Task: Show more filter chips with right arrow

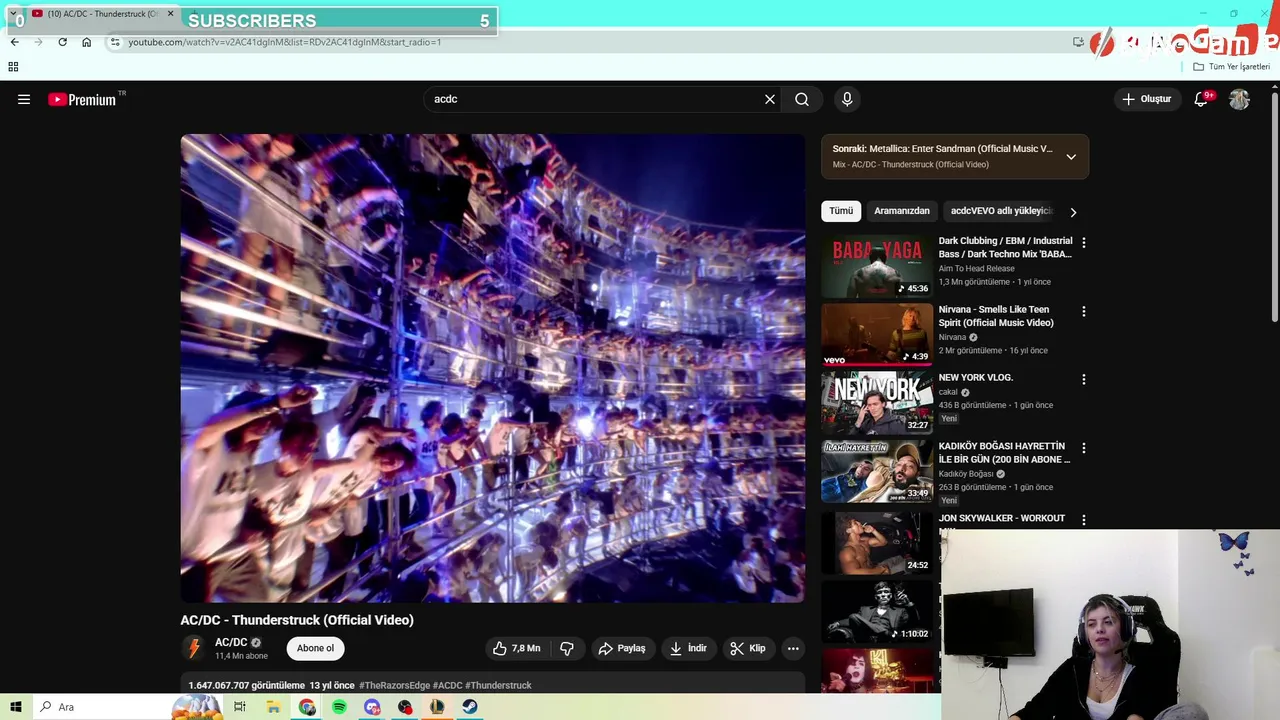Action: coord(1073,212)
